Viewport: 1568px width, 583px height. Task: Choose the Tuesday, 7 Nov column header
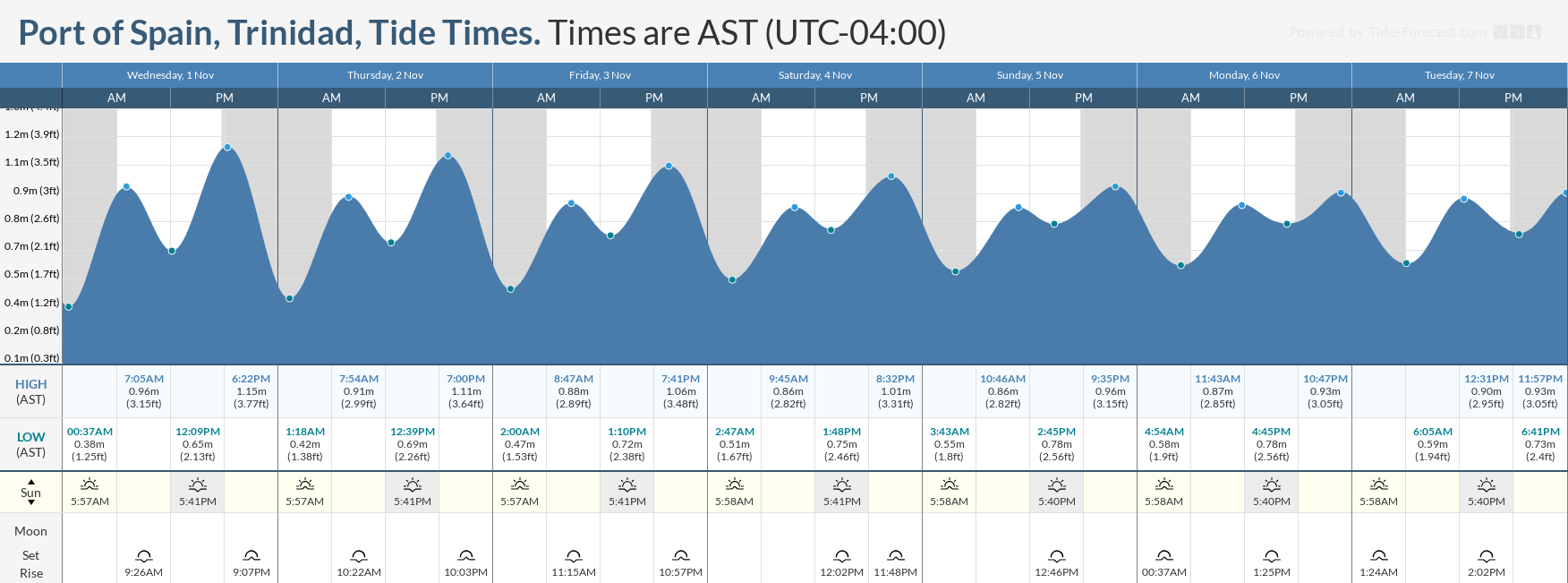(1459, 75)
